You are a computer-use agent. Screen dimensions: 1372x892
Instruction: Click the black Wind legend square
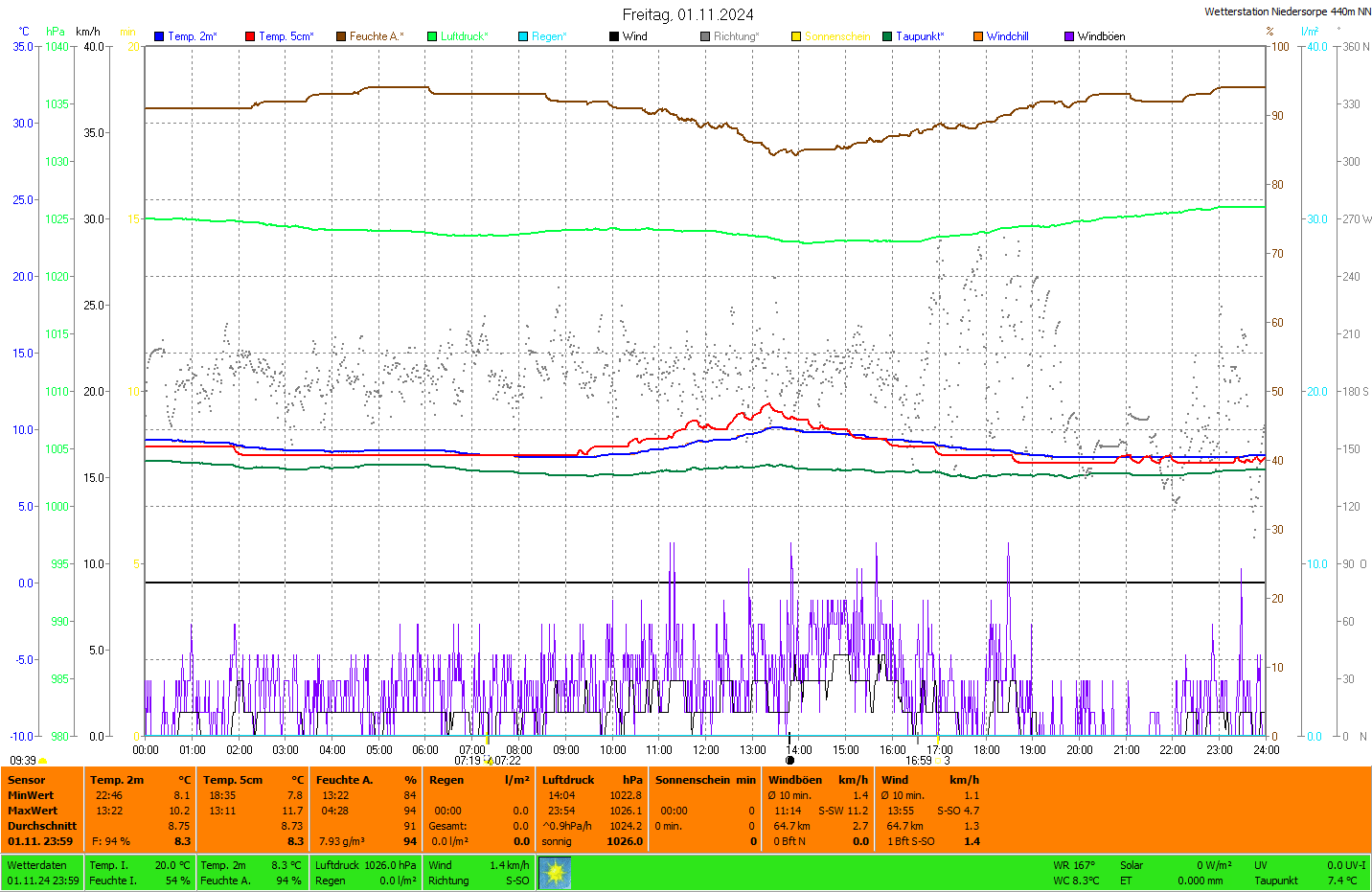point(614,36)
